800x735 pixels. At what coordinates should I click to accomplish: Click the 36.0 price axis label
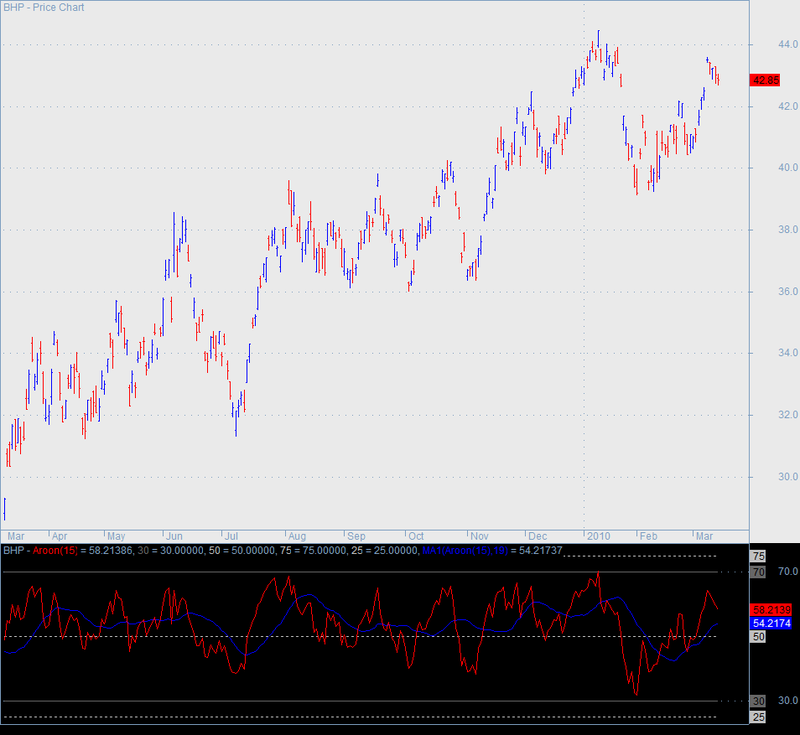coord(788,292)
